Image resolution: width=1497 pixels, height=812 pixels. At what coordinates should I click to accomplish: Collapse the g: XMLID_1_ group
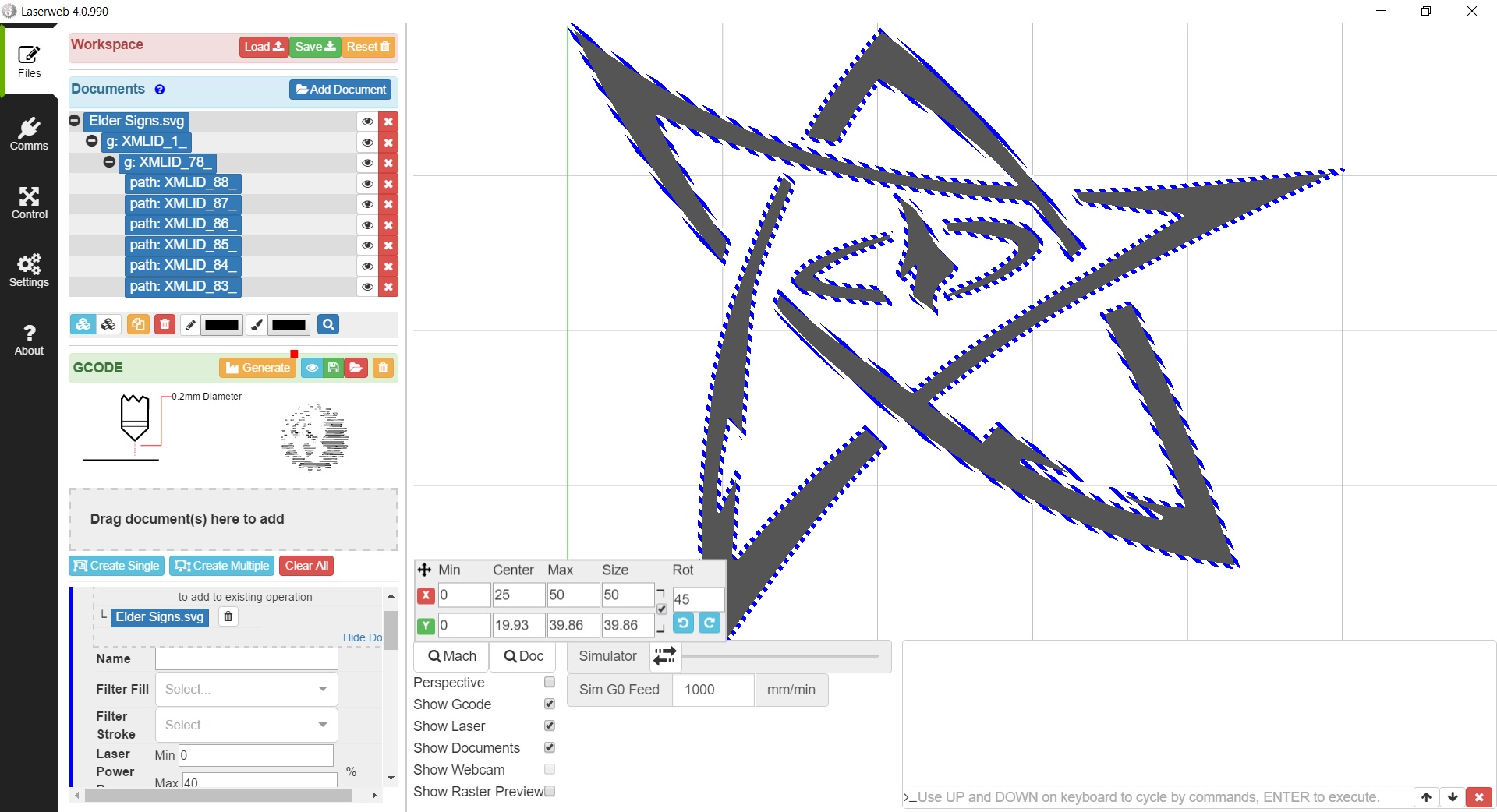[92, 141]
